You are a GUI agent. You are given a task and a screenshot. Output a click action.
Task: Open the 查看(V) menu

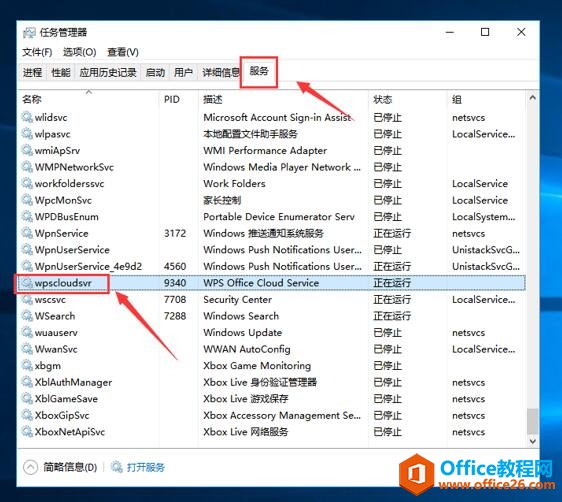pyautogui.click(x=123, y=52)
